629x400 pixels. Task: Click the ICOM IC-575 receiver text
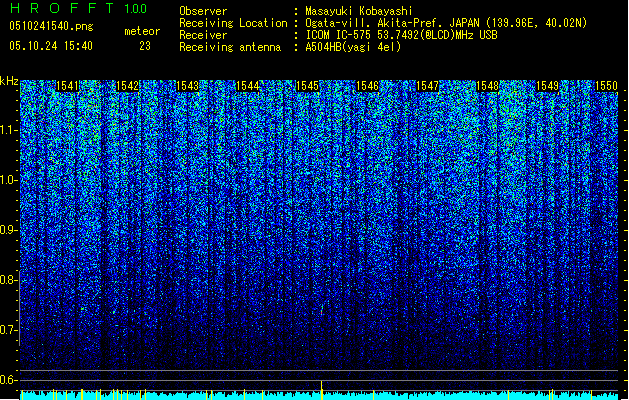click(x=401, y=35)
